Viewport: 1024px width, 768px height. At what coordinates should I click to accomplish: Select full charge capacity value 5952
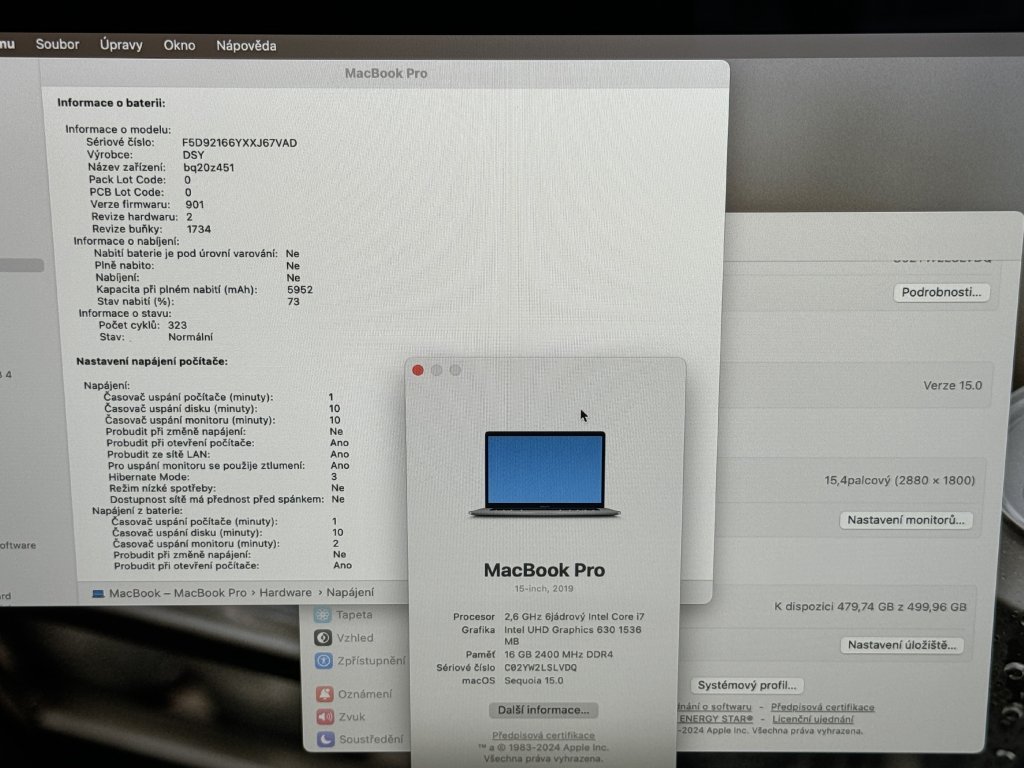click(x=300, y=289)
